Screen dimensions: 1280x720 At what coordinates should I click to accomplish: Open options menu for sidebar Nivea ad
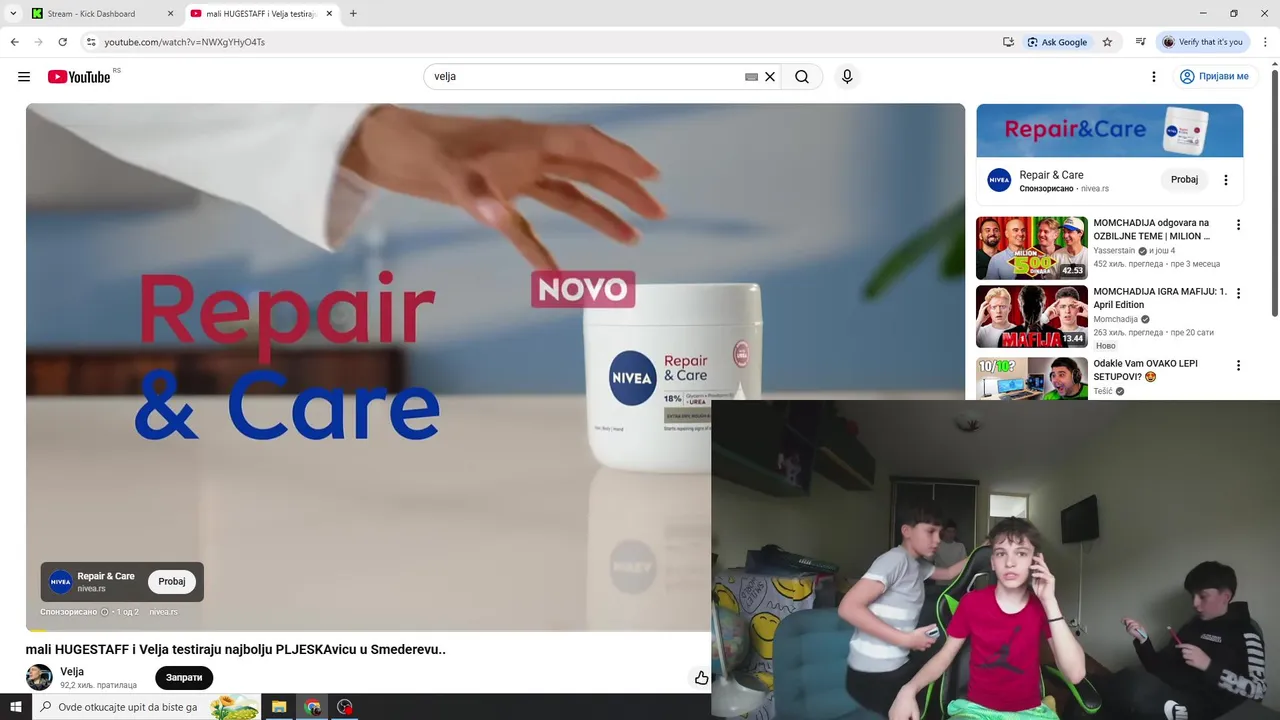coord(1226,180)
